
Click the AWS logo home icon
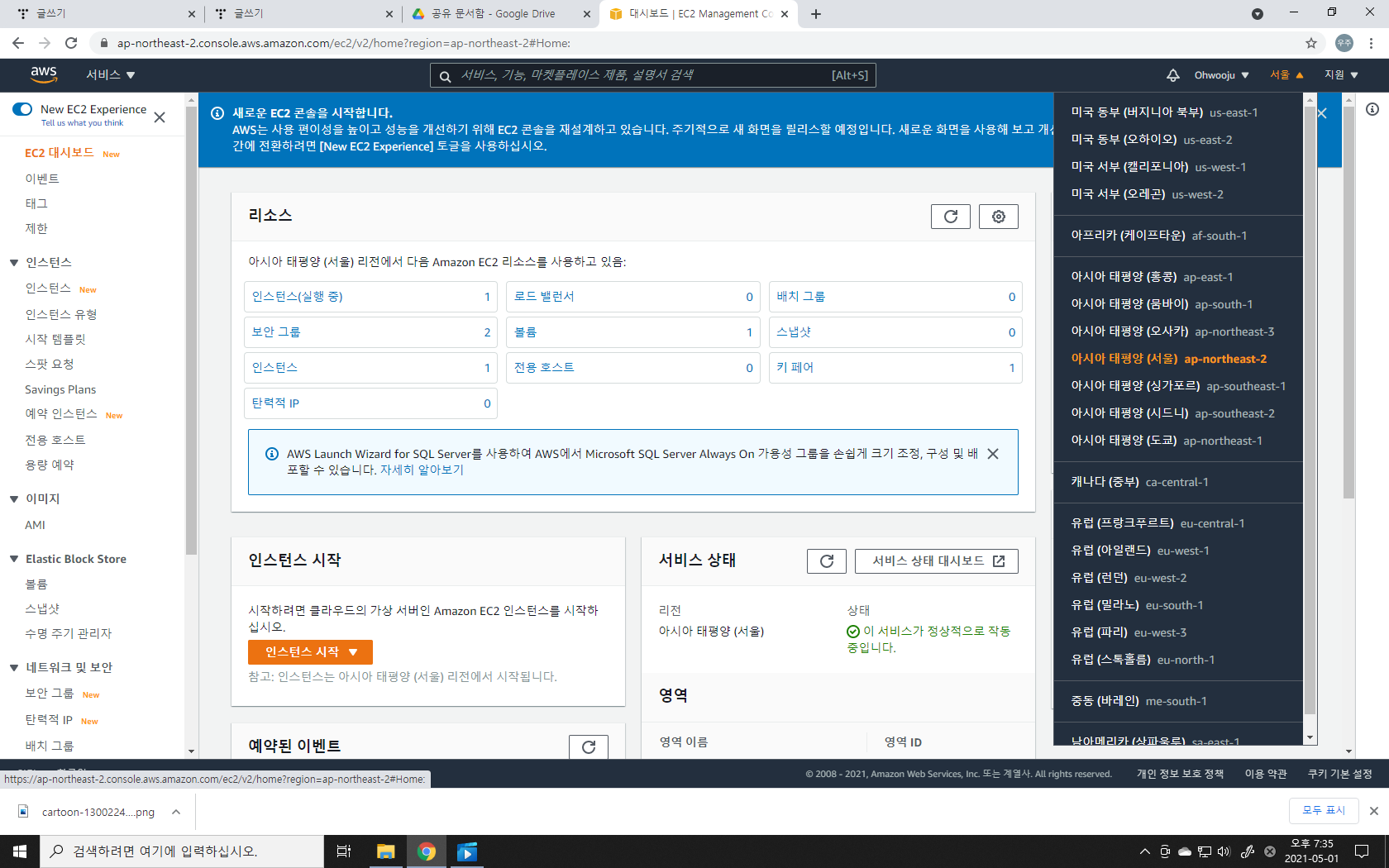coord(44,74)
